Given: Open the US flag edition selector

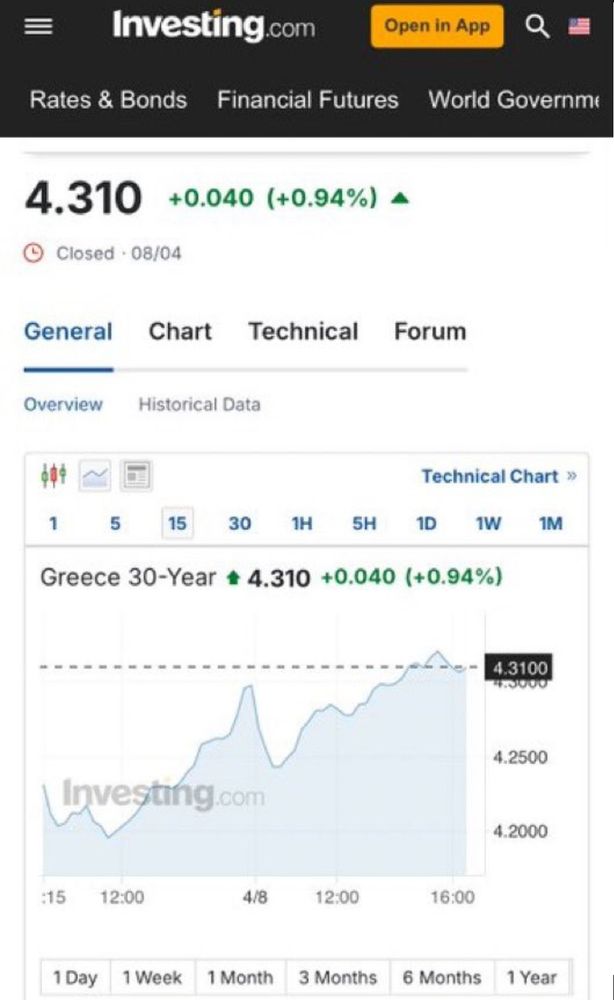Looking at the screenshot, I should tap(579, 26).
